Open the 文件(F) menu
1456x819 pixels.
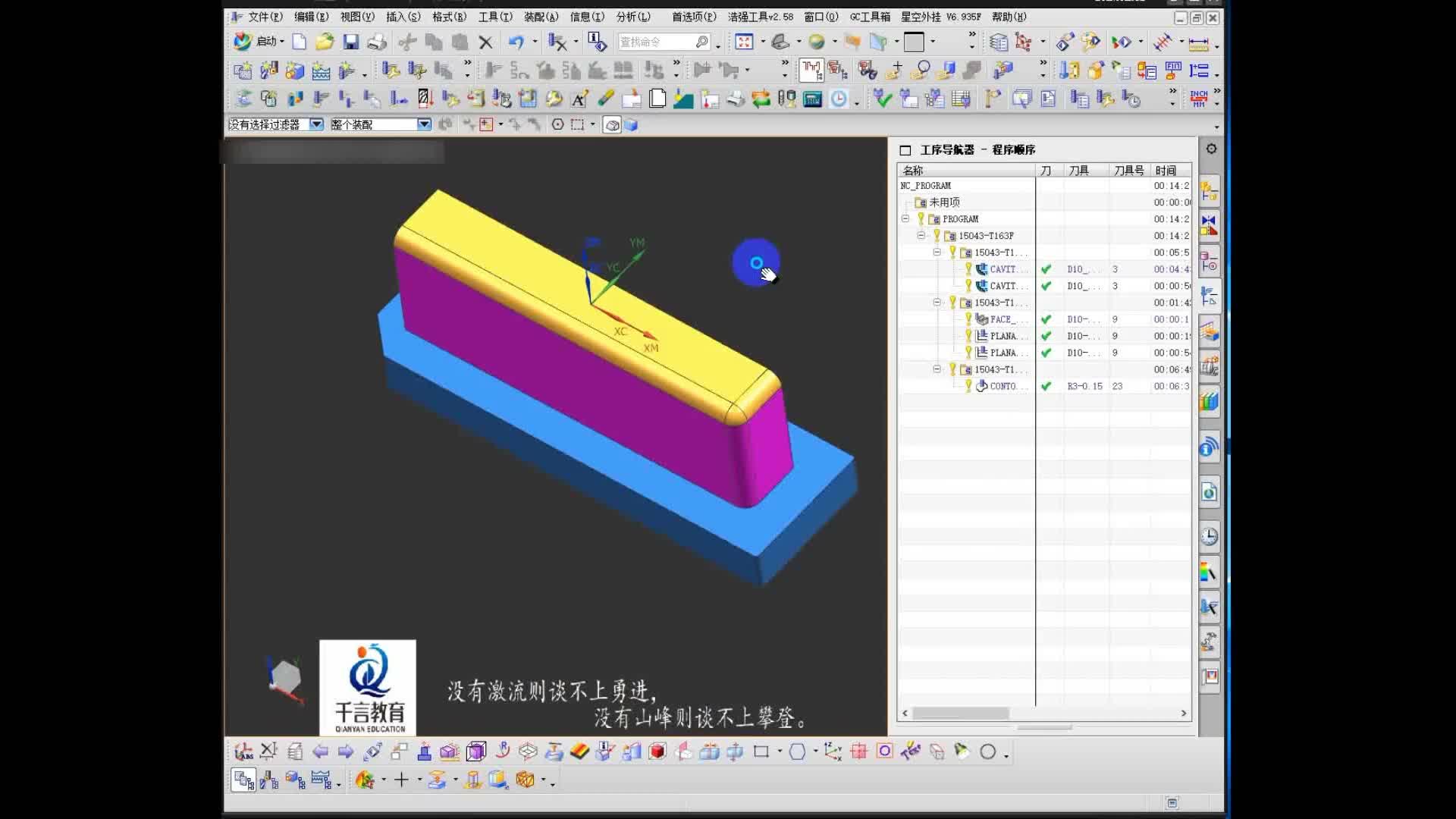coord(265,17)
